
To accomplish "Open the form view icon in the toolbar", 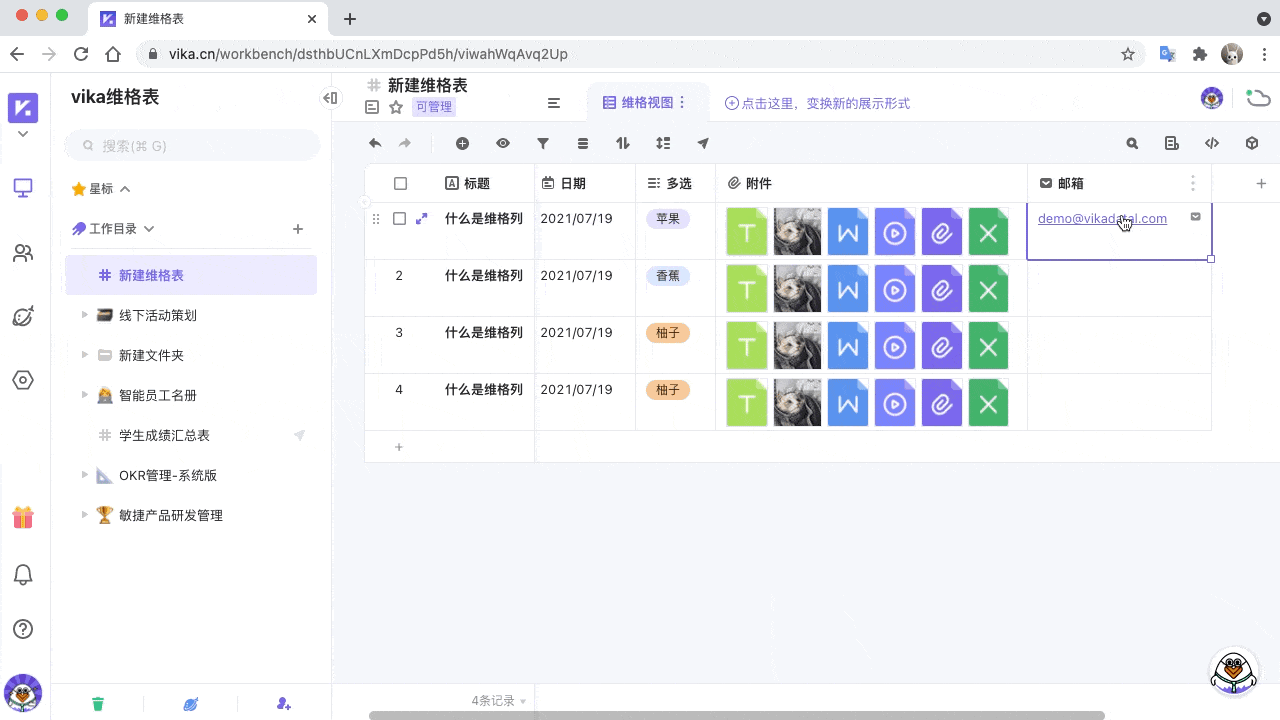I will tap(1171, 143).
